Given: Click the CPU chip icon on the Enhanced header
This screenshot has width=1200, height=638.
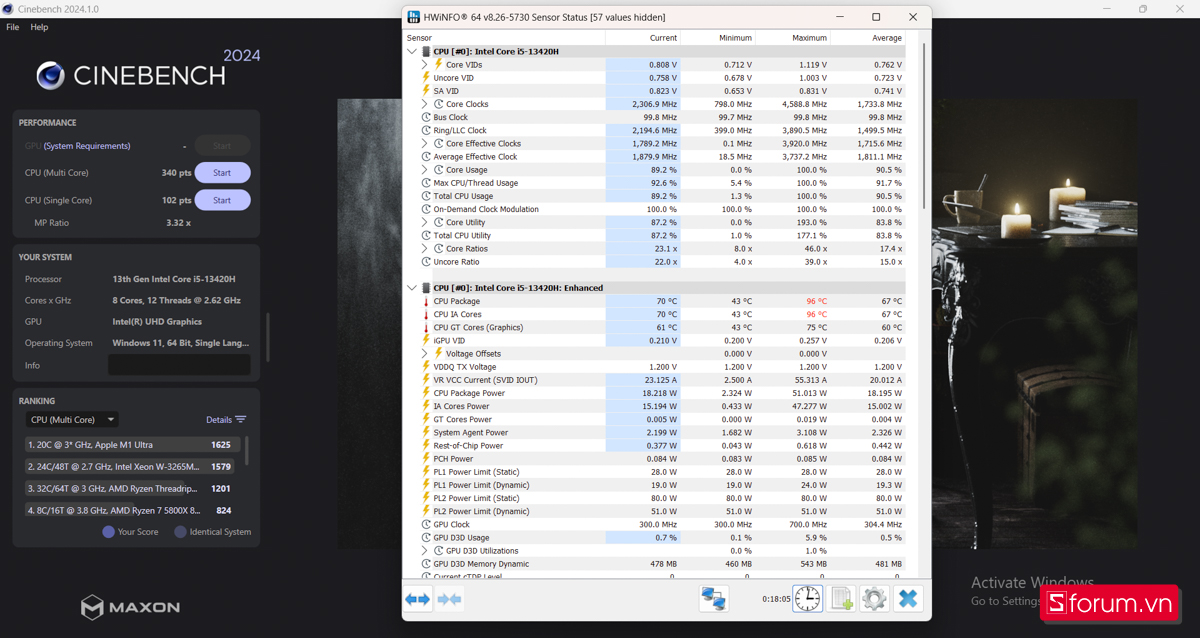Looking at the screenshot, I should pos(426,288).
